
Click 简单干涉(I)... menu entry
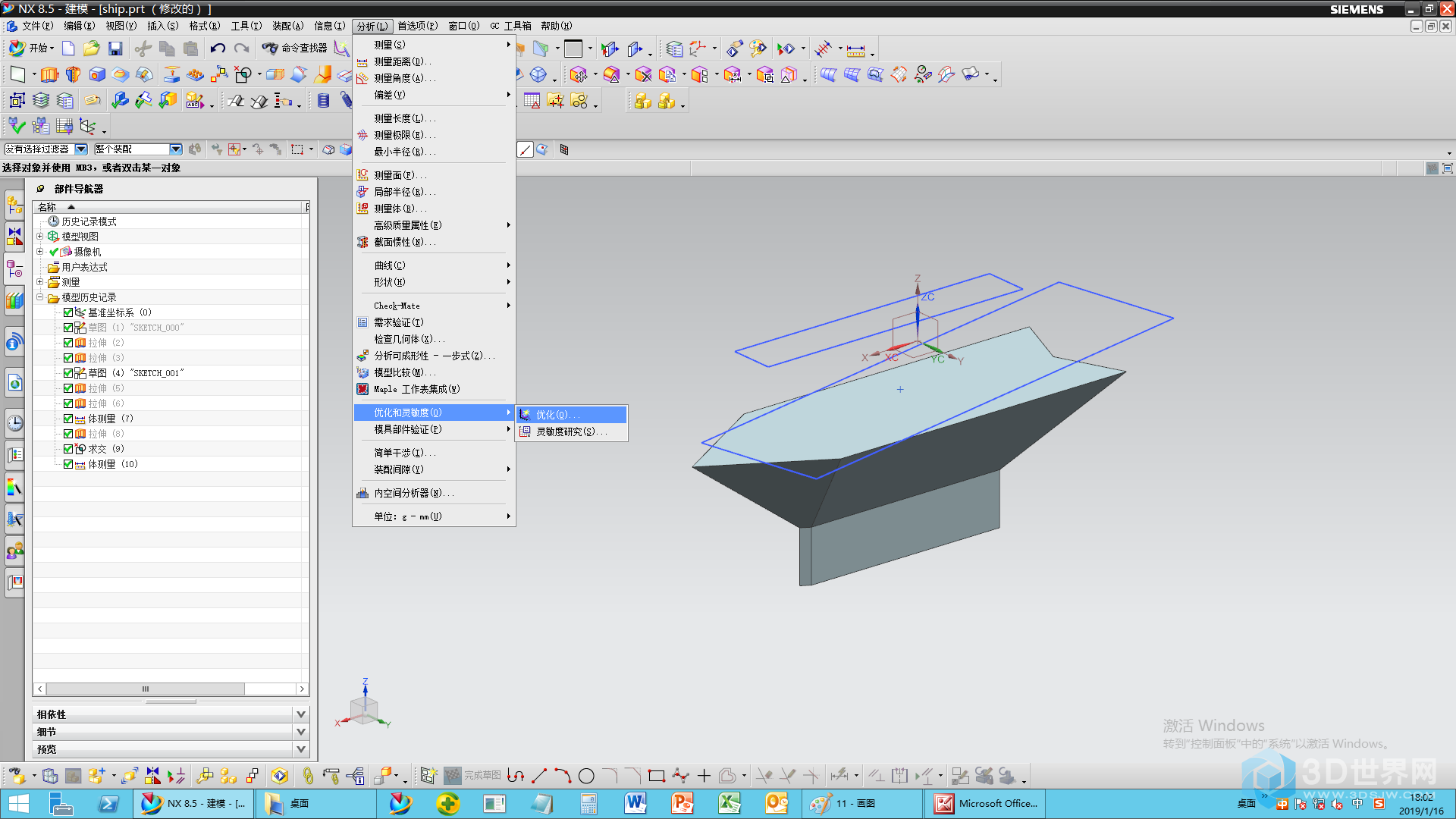click(x=434, y=453)
